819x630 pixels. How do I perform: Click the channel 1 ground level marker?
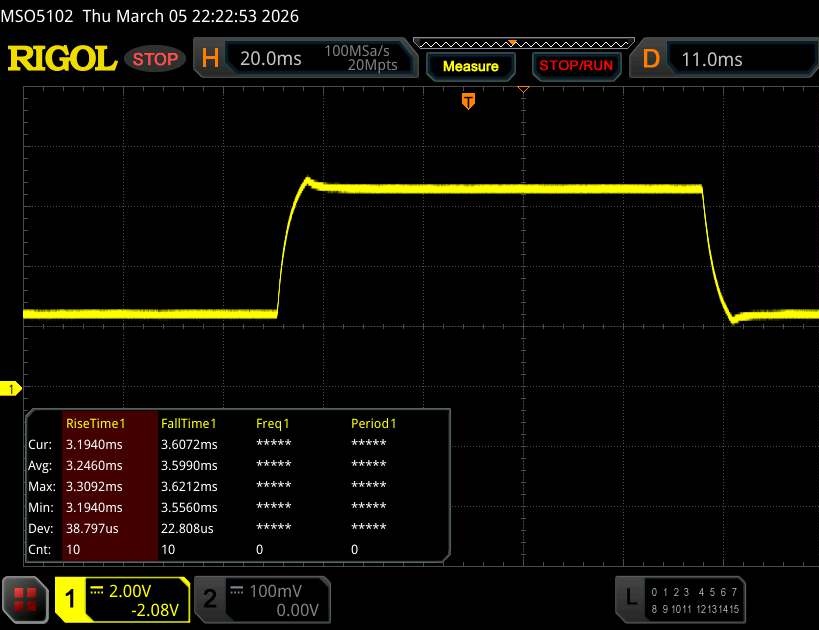13,388
